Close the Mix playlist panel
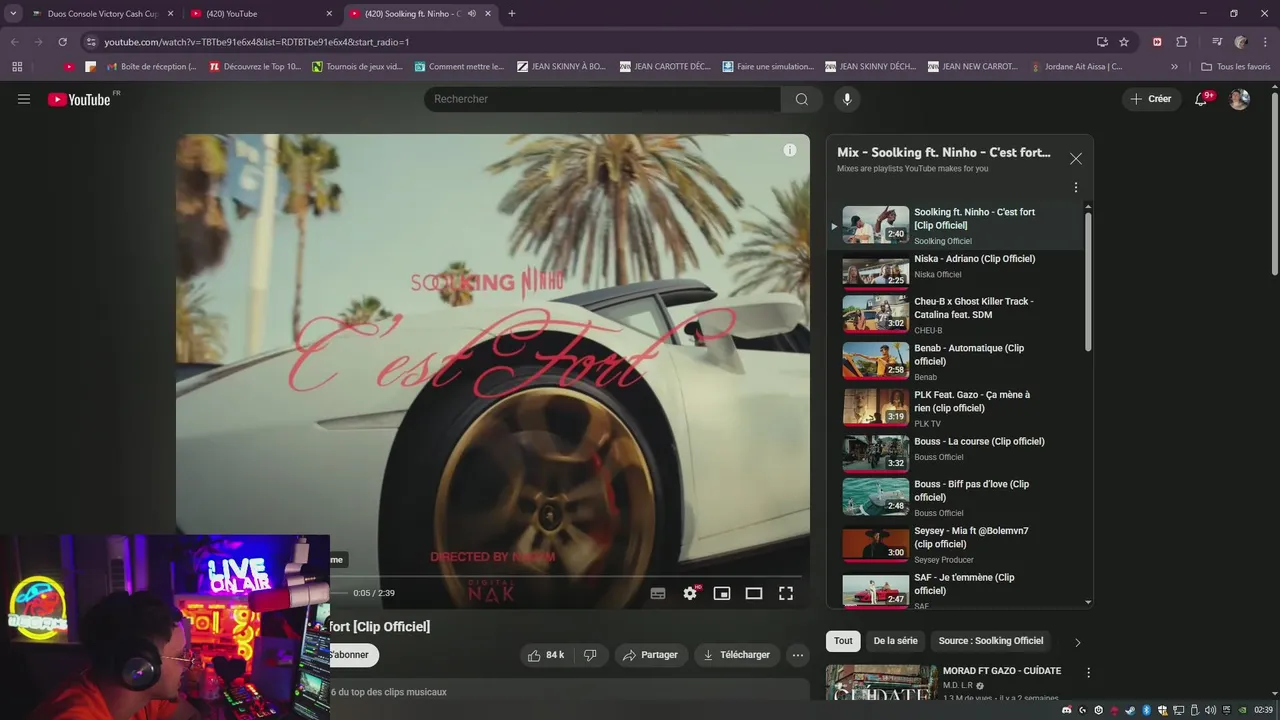The width and height of the screenshot is (1280, 720). tap(1076, 159)
